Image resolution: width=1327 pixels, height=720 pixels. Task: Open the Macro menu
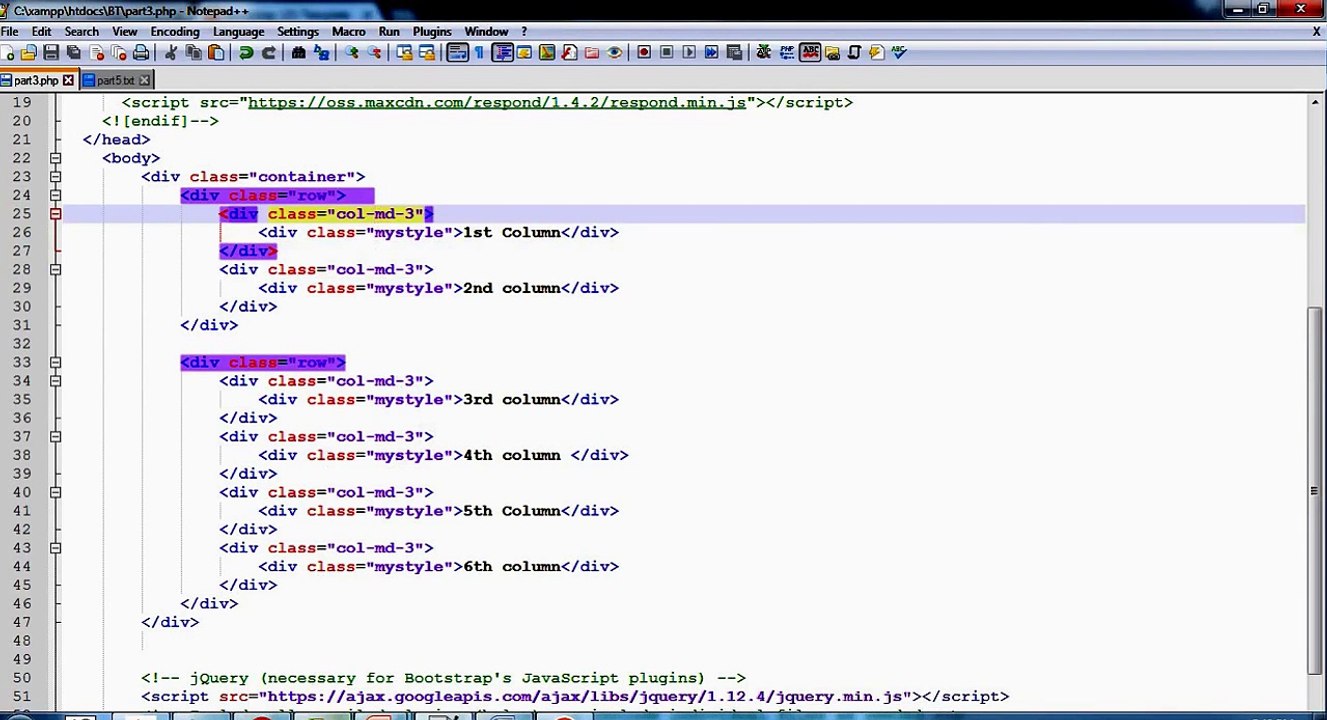[x=348, y=31]
